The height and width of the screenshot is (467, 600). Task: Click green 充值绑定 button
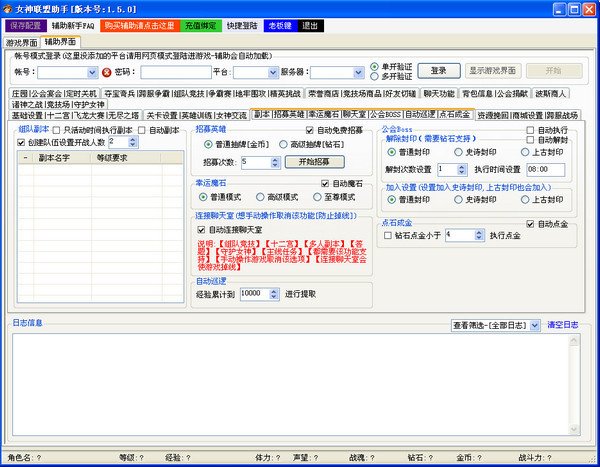(201, 26)
